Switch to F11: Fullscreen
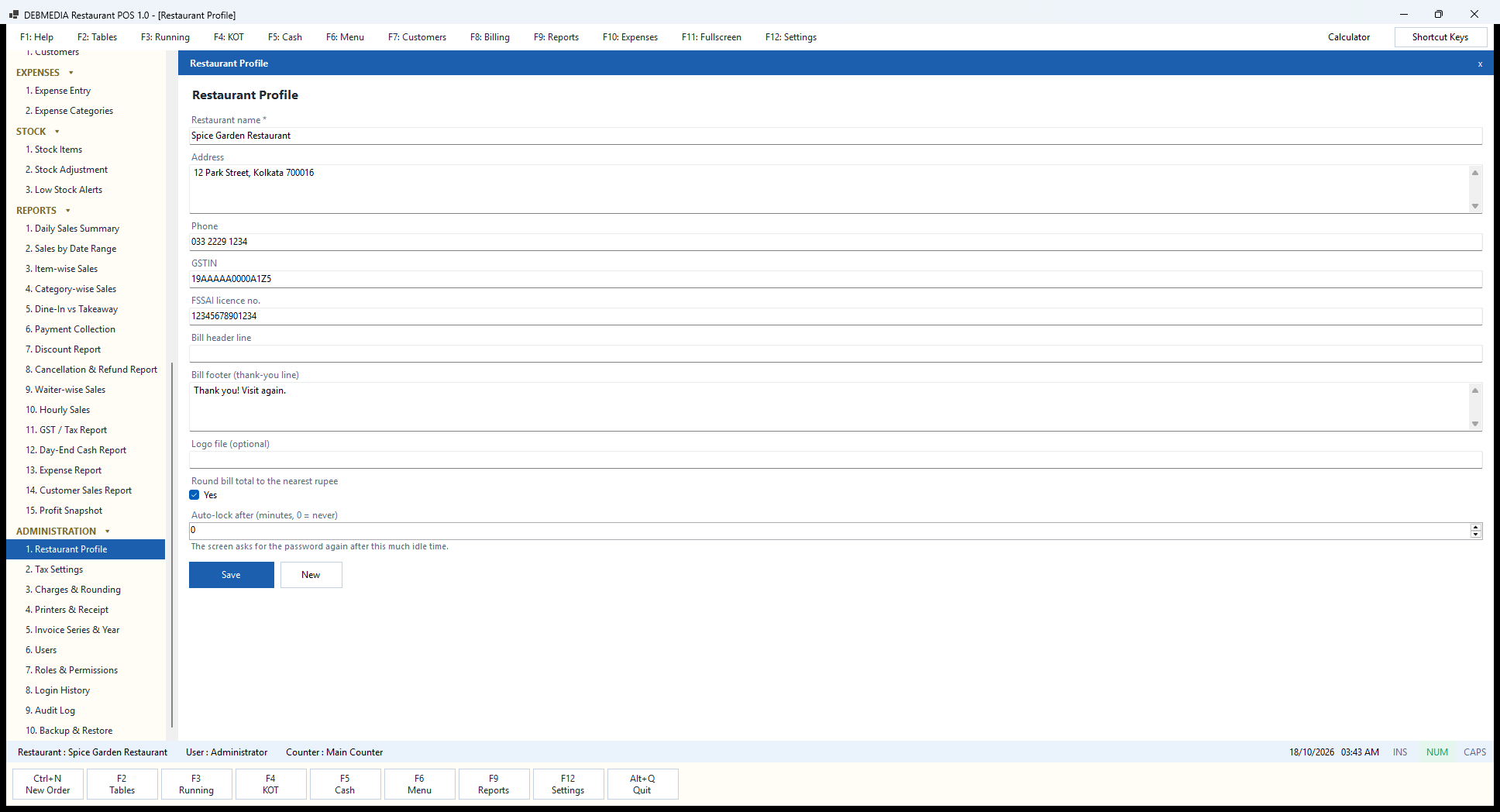This screenshot has height=812, width=1500. (x=711, y=37)
